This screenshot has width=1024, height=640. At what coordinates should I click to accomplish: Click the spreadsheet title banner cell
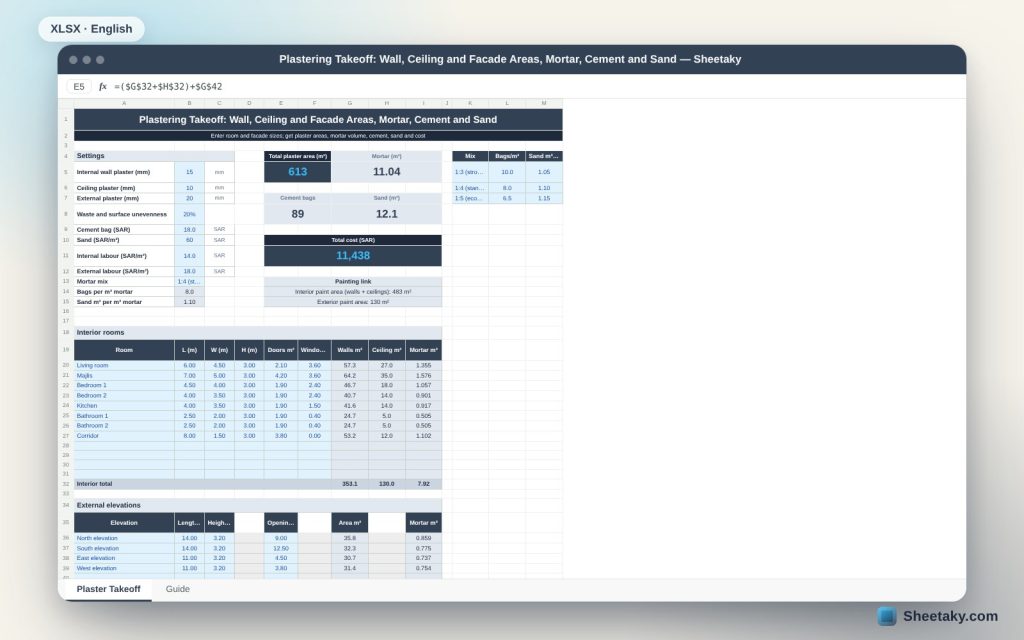tap(318, 120)
